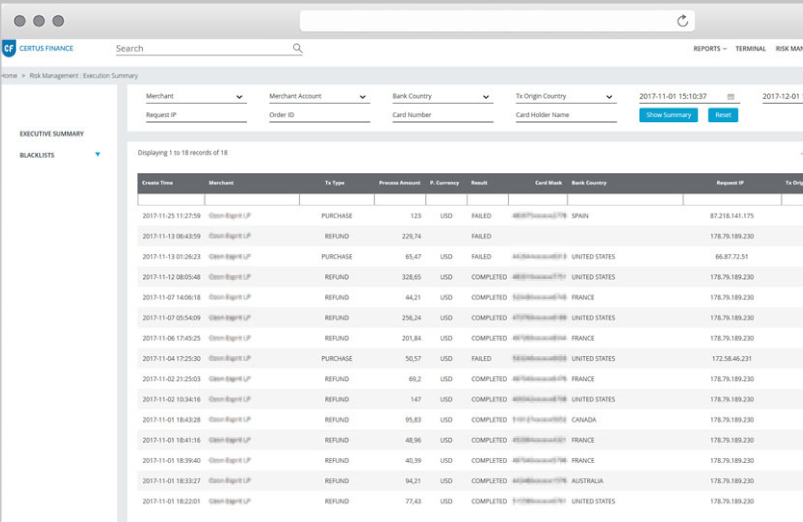803x522 pixels.
Task: Click IP address 66.87.72.51
Action: [x=732, y=257]
